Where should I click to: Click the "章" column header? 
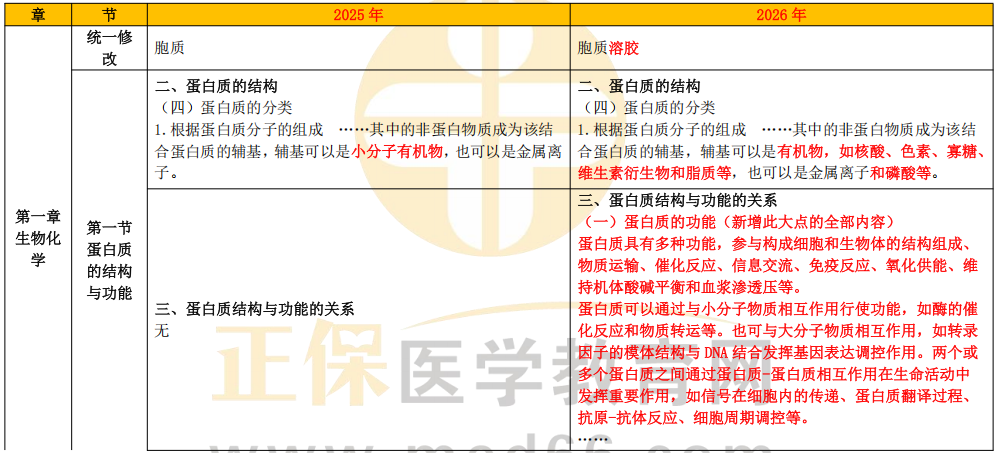pos(37,15)
